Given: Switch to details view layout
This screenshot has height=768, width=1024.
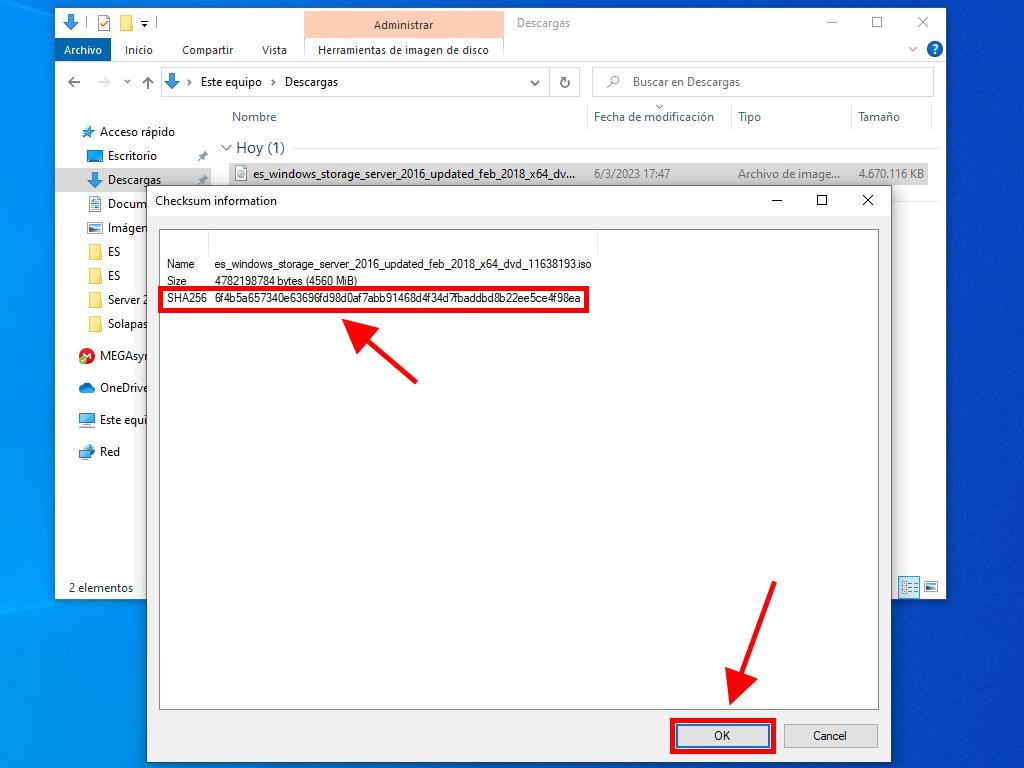Looking at the screenshot, I should 909,587.
